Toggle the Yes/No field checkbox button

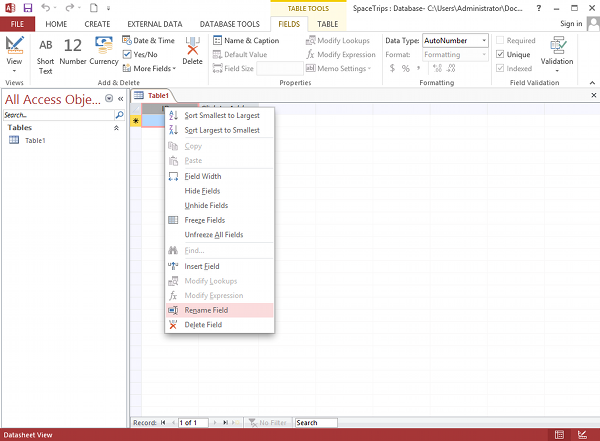[x=140, y=54]
